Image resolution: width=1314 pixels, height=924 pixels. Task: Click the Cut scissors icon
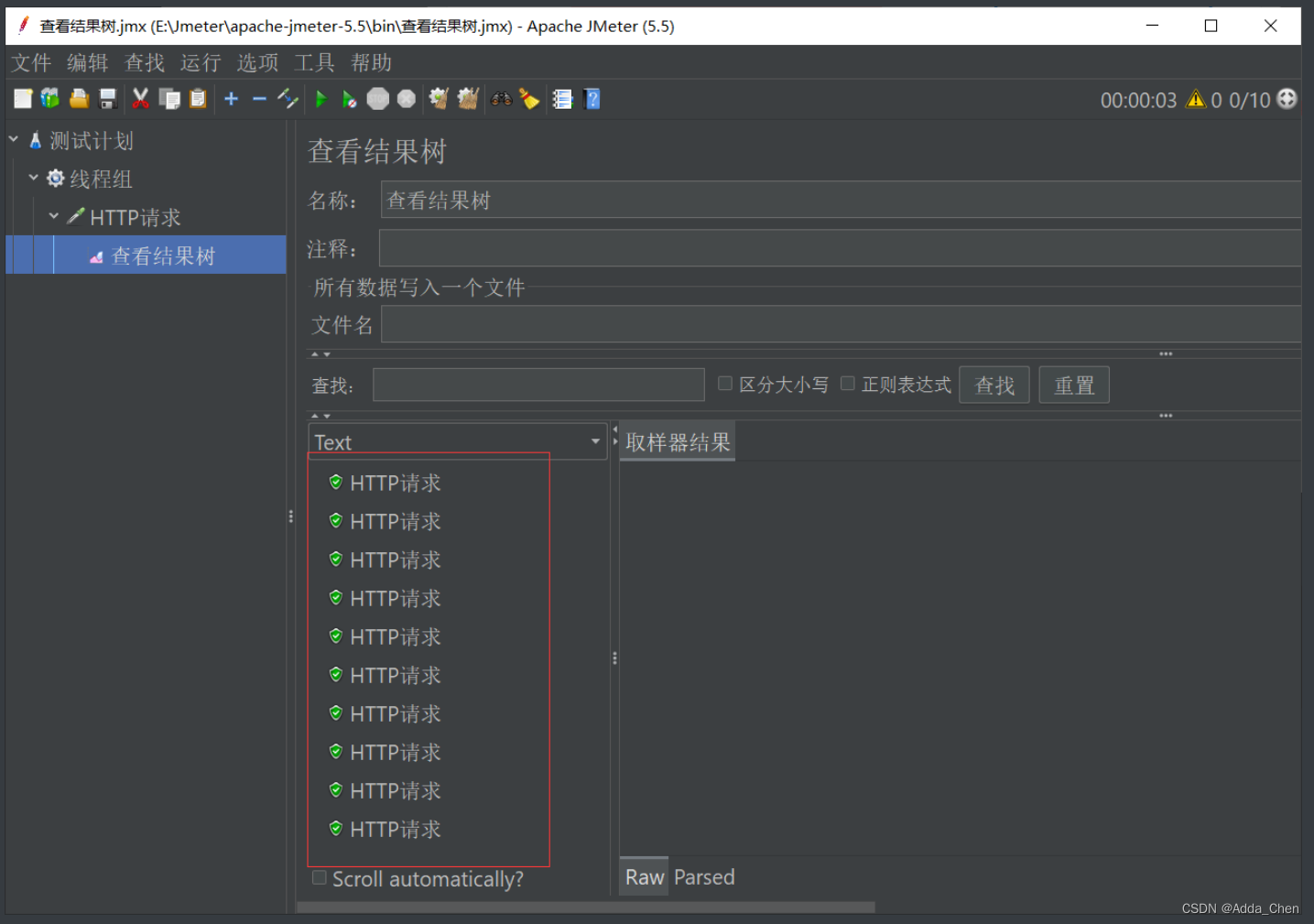(x=140, y=99)
